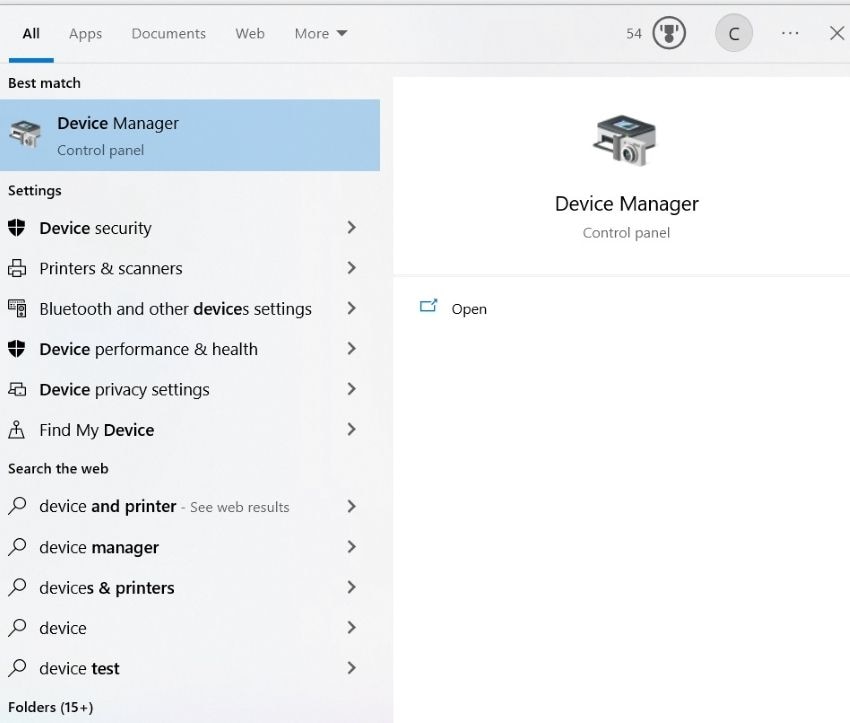
Task: Open Device Manager from the preview pane
Action: click(468, 309)
